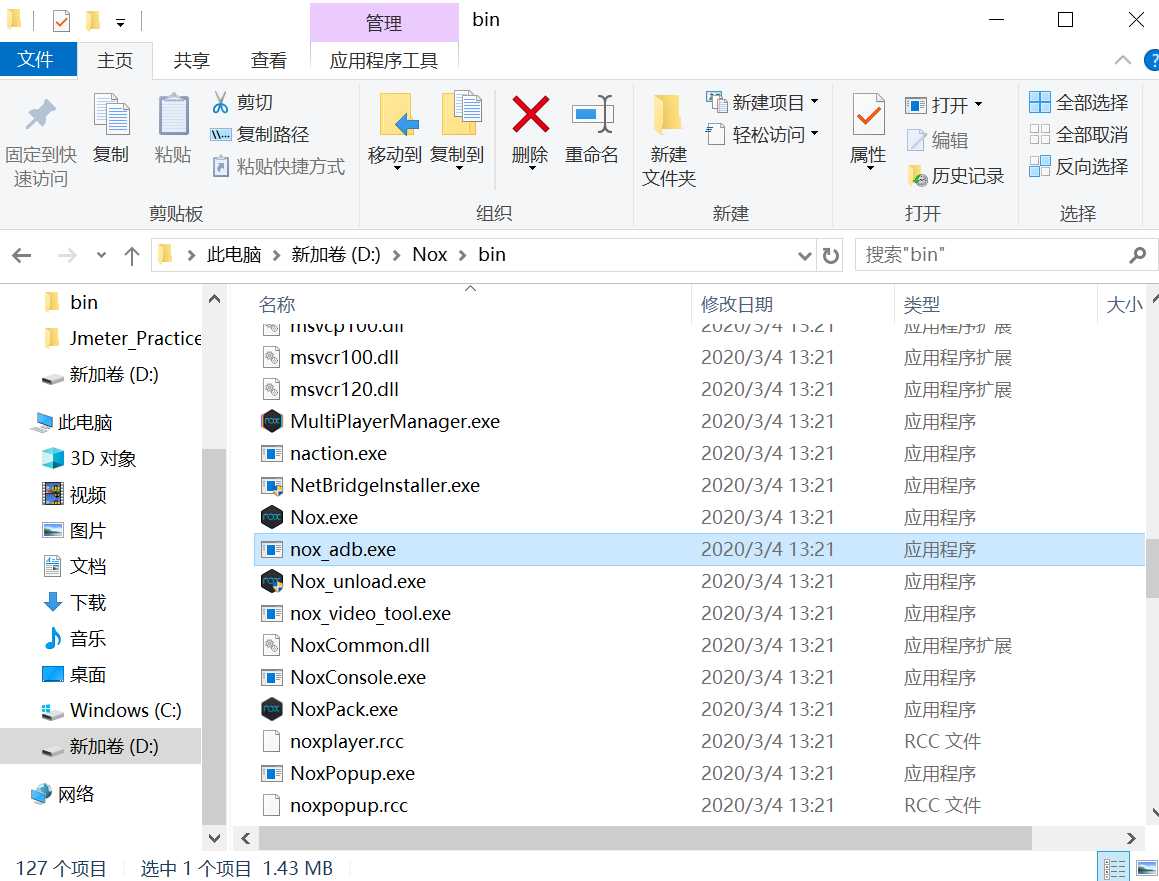Select Nox.exe in the file list

324,517
